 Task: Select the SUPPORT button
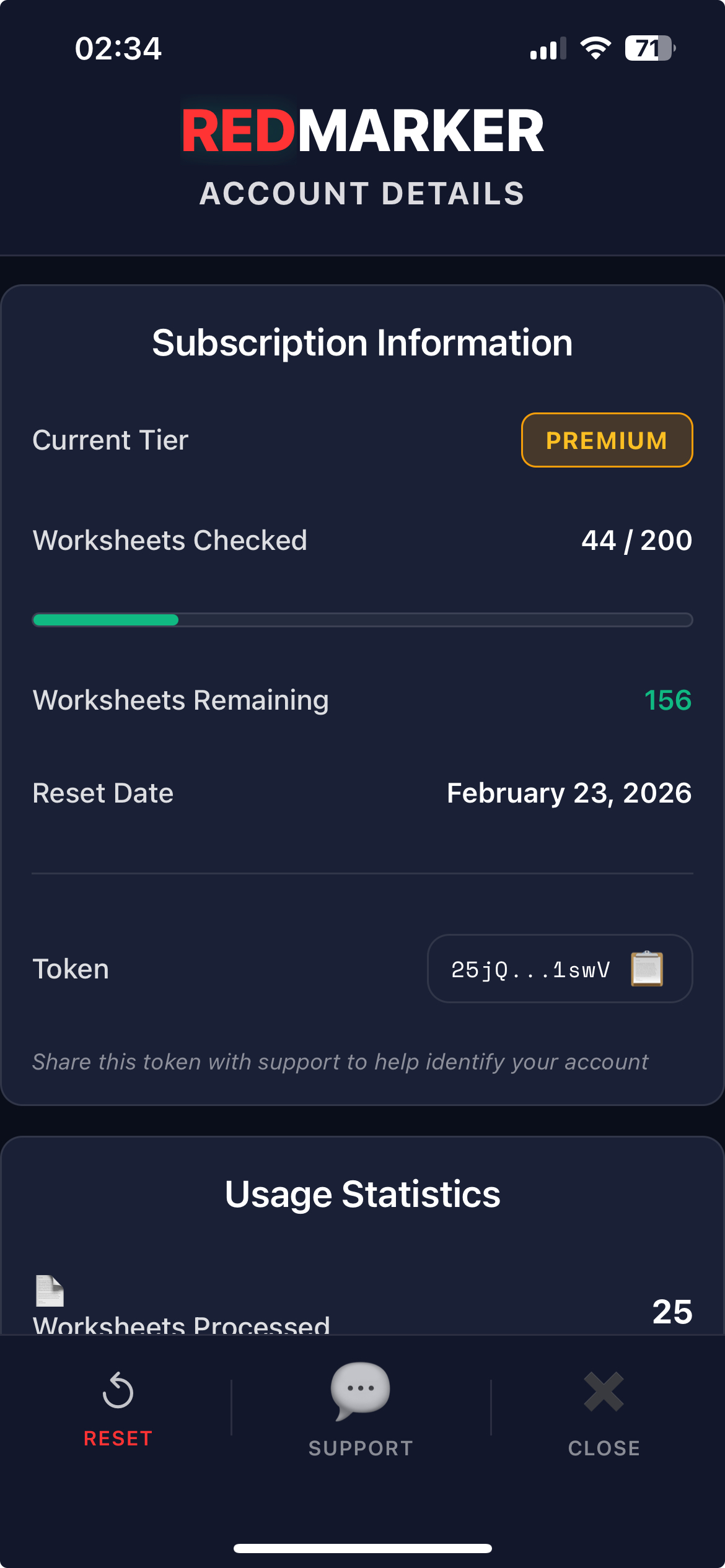(361, 1447)
